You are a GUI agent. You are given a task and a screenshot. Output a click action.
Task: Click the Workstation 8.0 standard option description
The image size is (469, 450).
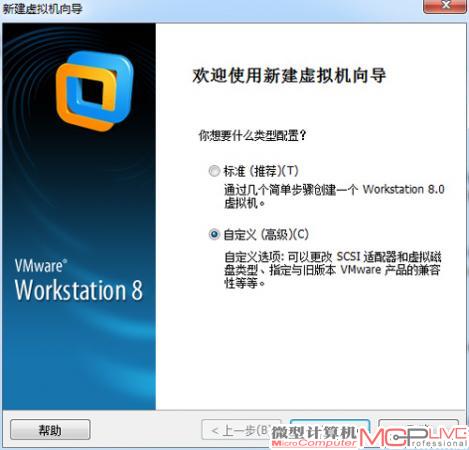coord(334,196)
